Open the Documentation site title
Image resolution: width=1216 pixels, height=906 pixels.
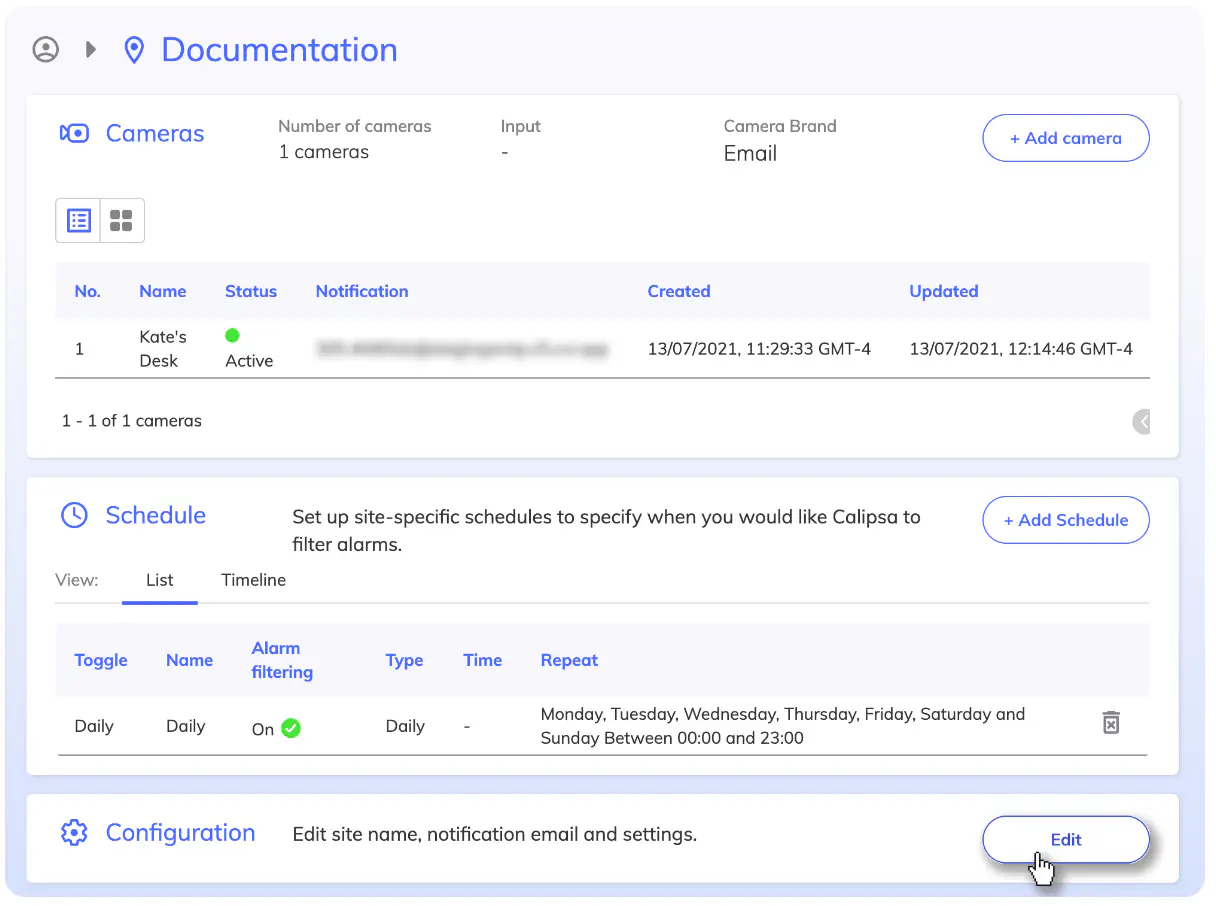(x=279, y=50)
